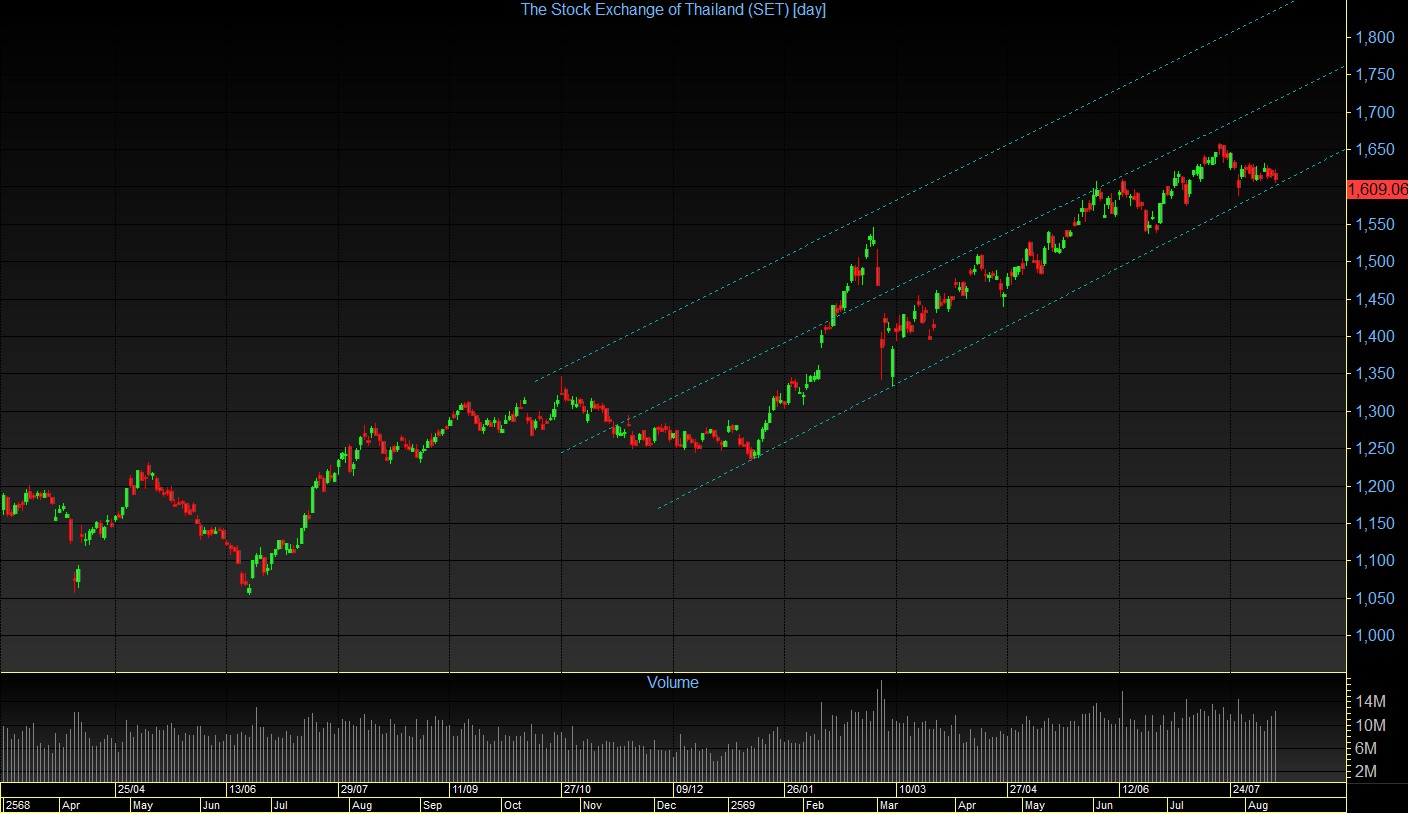Select the 2569 year label
This screenshot has width=1408, height=813.
(x=743, y=805)
